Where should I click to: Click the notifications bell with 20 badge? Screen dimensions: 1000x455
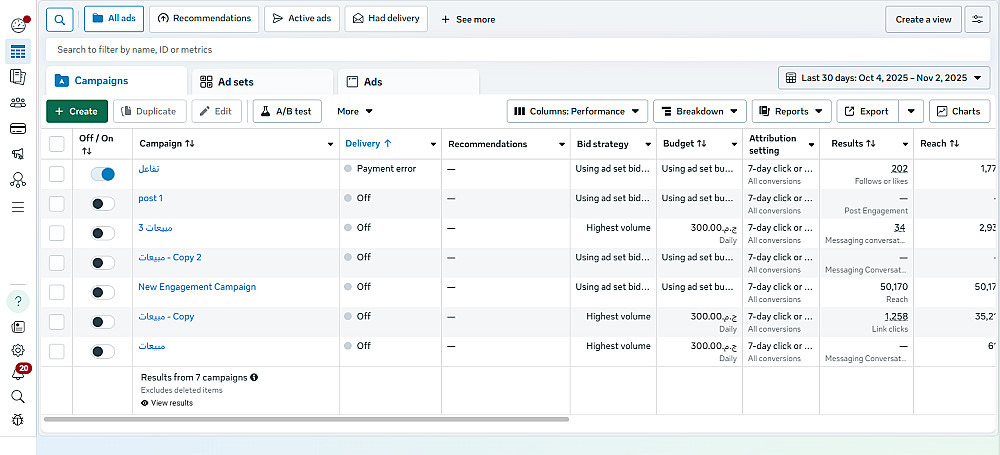pos(18,373)
